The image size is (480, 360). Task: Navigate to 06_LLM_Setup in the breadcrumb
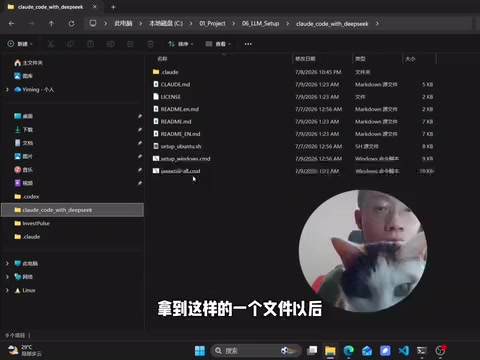(260, 24)
